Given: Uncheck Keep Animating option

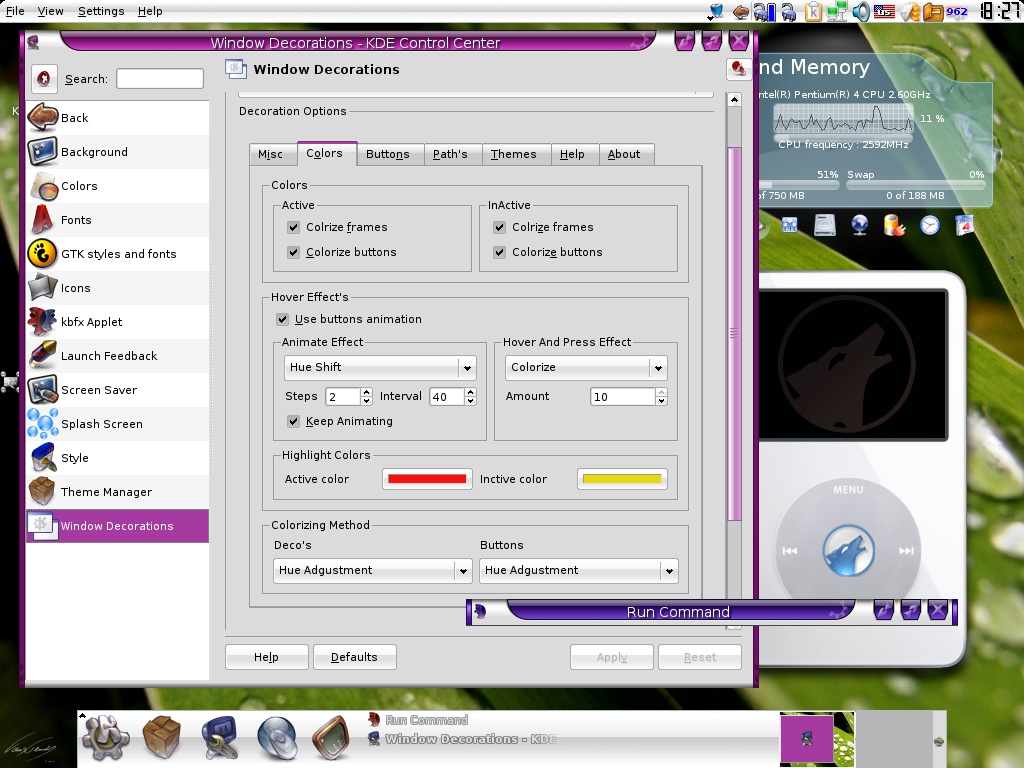Looking at the screenshot, I should tap(293, 421).
